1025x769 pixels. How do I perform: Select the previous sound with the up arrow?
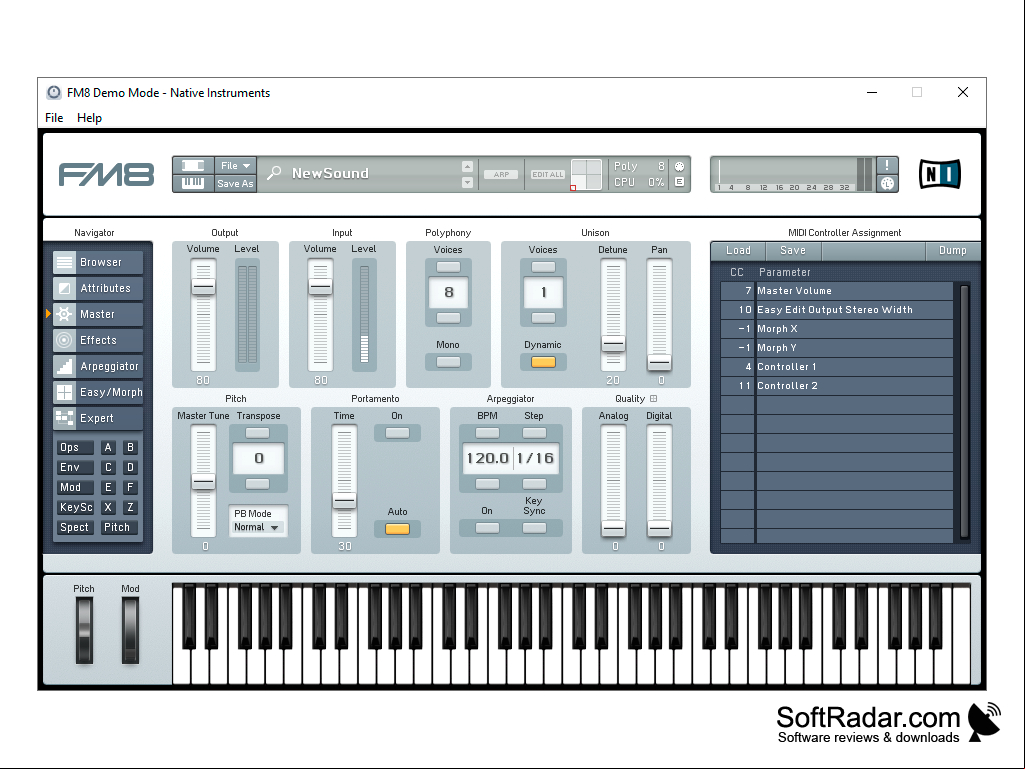[467, 166]
